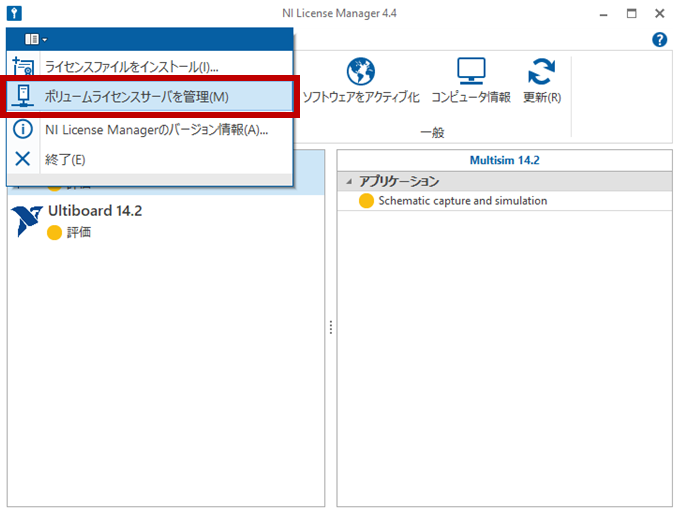Close the NI License Manager window
The height and width of the screenshot is (509, 678).
[659, 13]
